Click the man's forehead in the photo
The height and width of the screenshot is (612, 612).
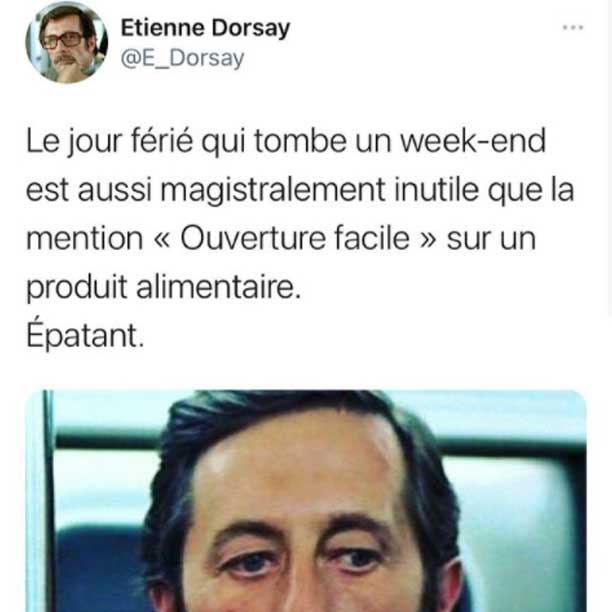299,464
